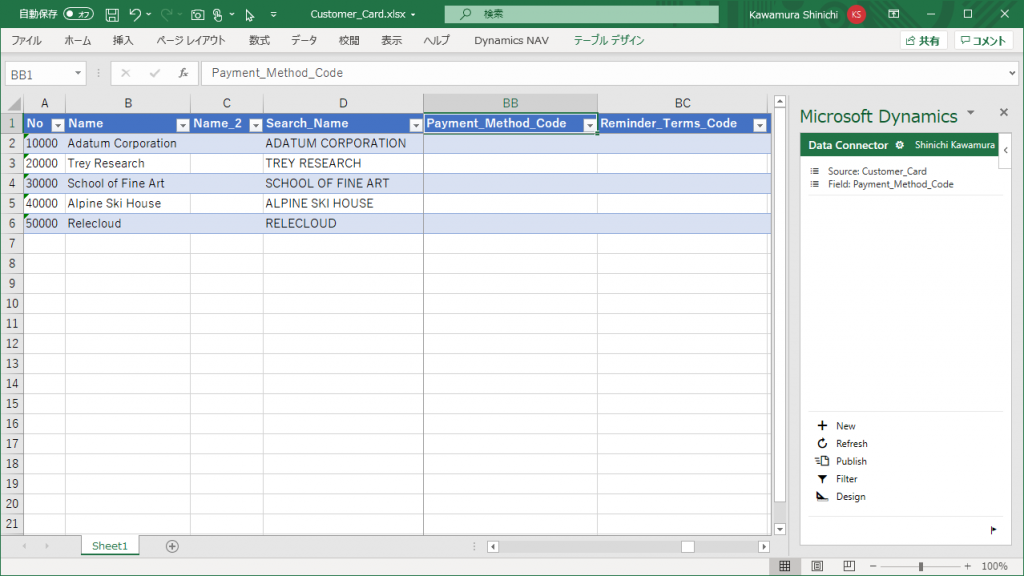Screen dimensions: 1024x576
Task: Click Refresh in the Dynamics pane
Action: [x=842, y=443]
